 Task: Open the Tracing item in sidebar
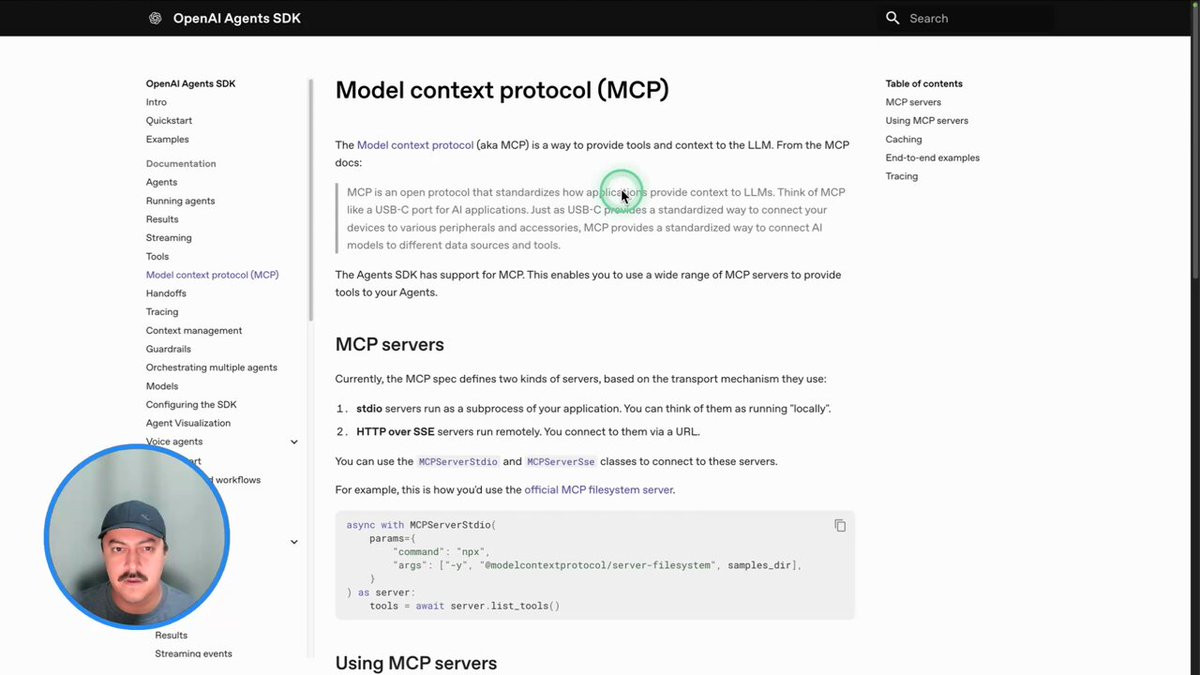pos(162,312)
